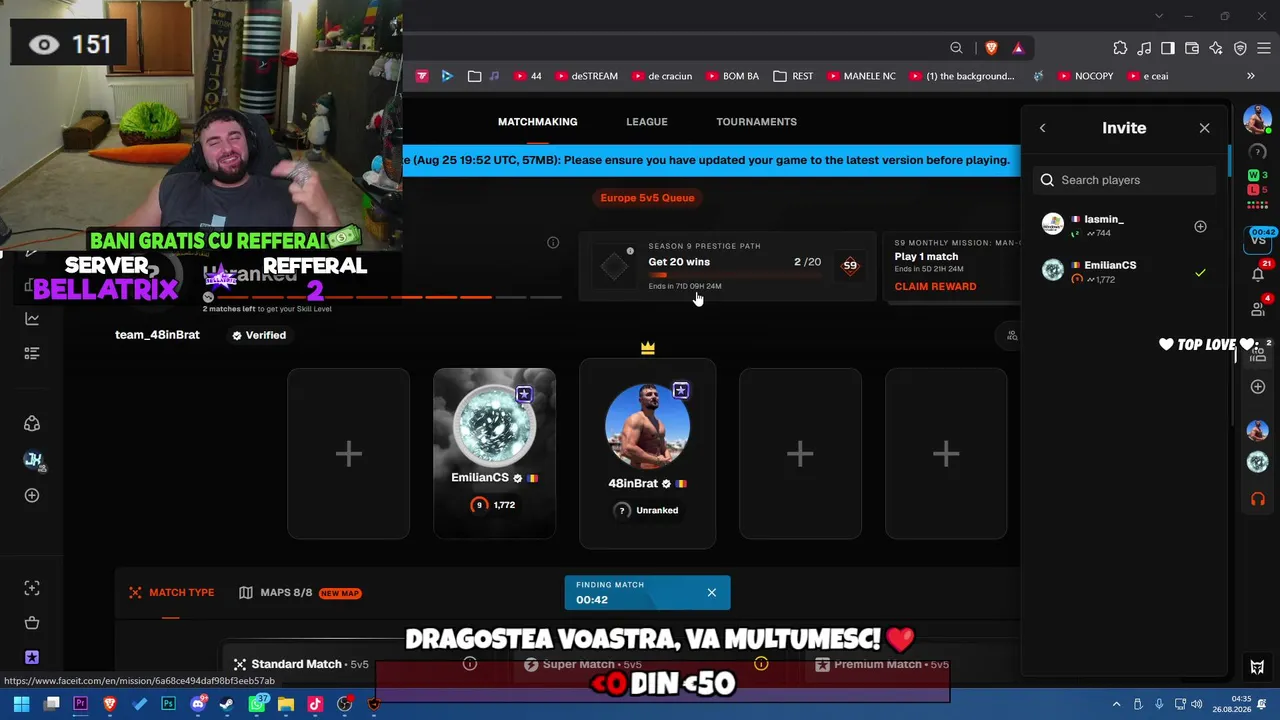Open the 48inBrat player card
Image resolution: width=1280 pixels, height=720 pixels.
648,454
